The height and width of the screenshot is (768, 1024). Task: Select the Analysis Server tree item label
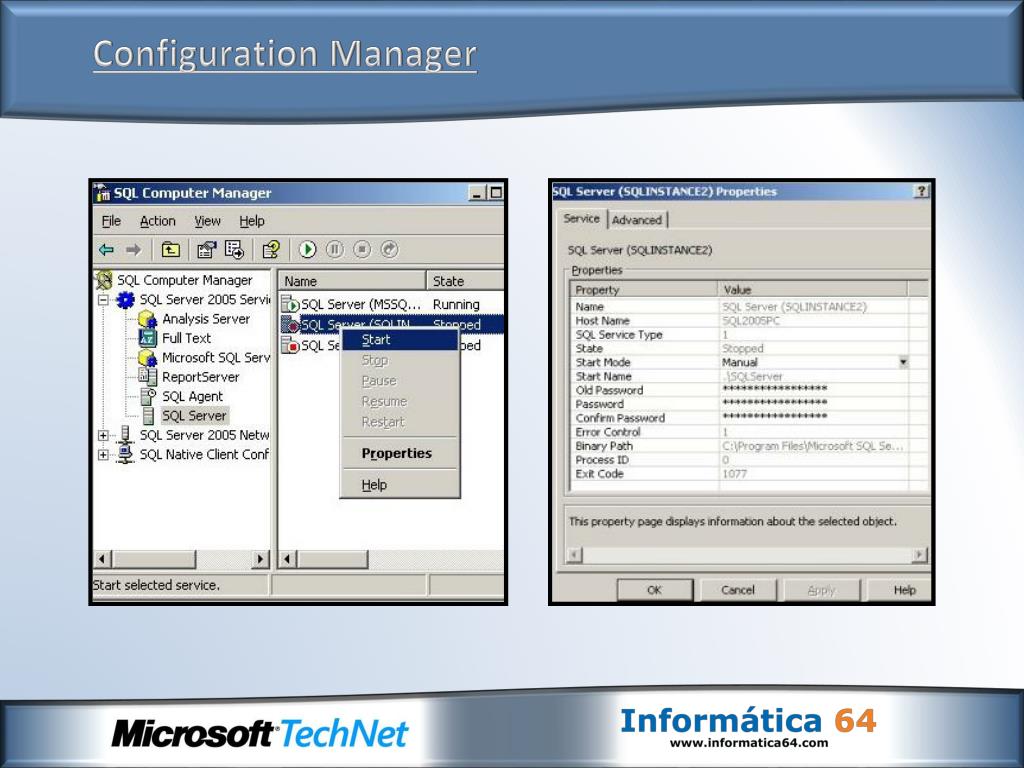[x=206, y=319]
